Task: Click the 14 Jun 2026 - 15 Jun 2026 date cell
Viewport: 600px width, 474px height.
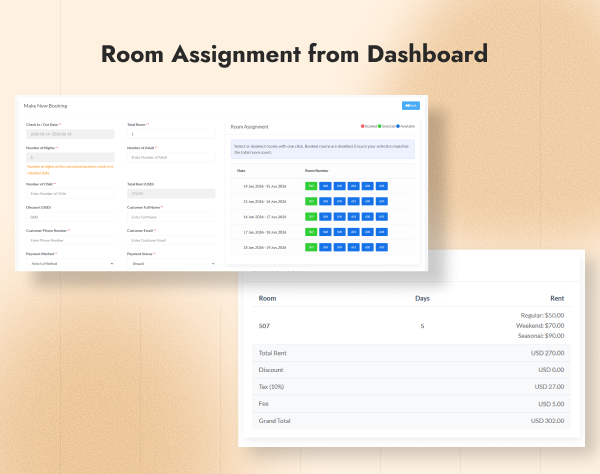Action: pyautogui.click(x=265, y=186)
